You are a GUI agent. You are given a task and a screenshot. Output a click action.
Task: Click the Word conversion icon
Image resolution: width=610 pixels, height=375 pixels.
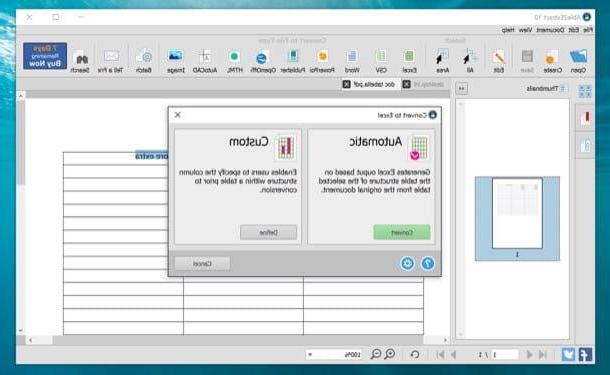(x=352, y=57)
